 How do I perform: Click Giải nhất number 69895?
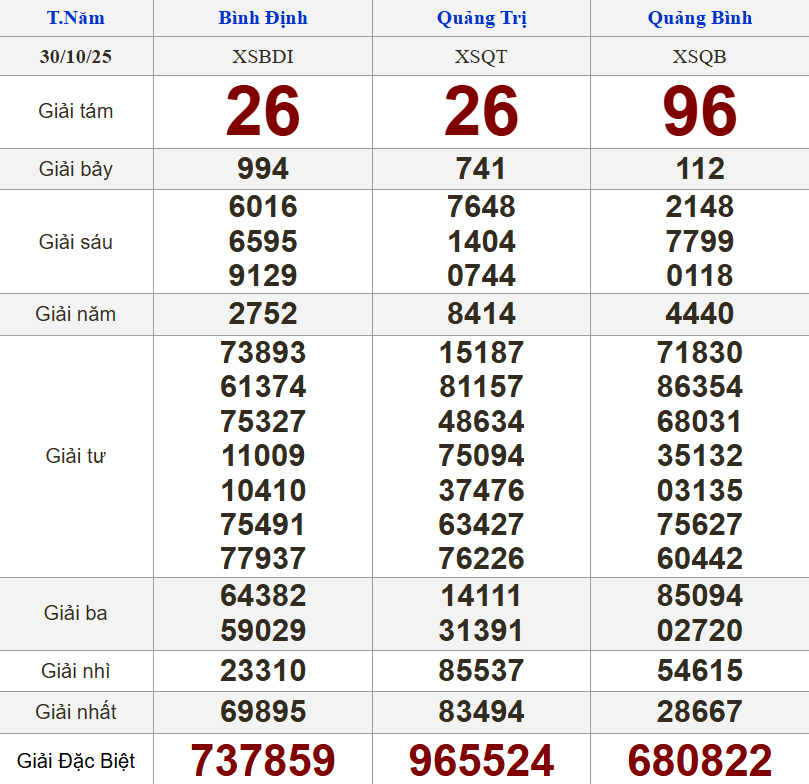click(x=263, y=712)
